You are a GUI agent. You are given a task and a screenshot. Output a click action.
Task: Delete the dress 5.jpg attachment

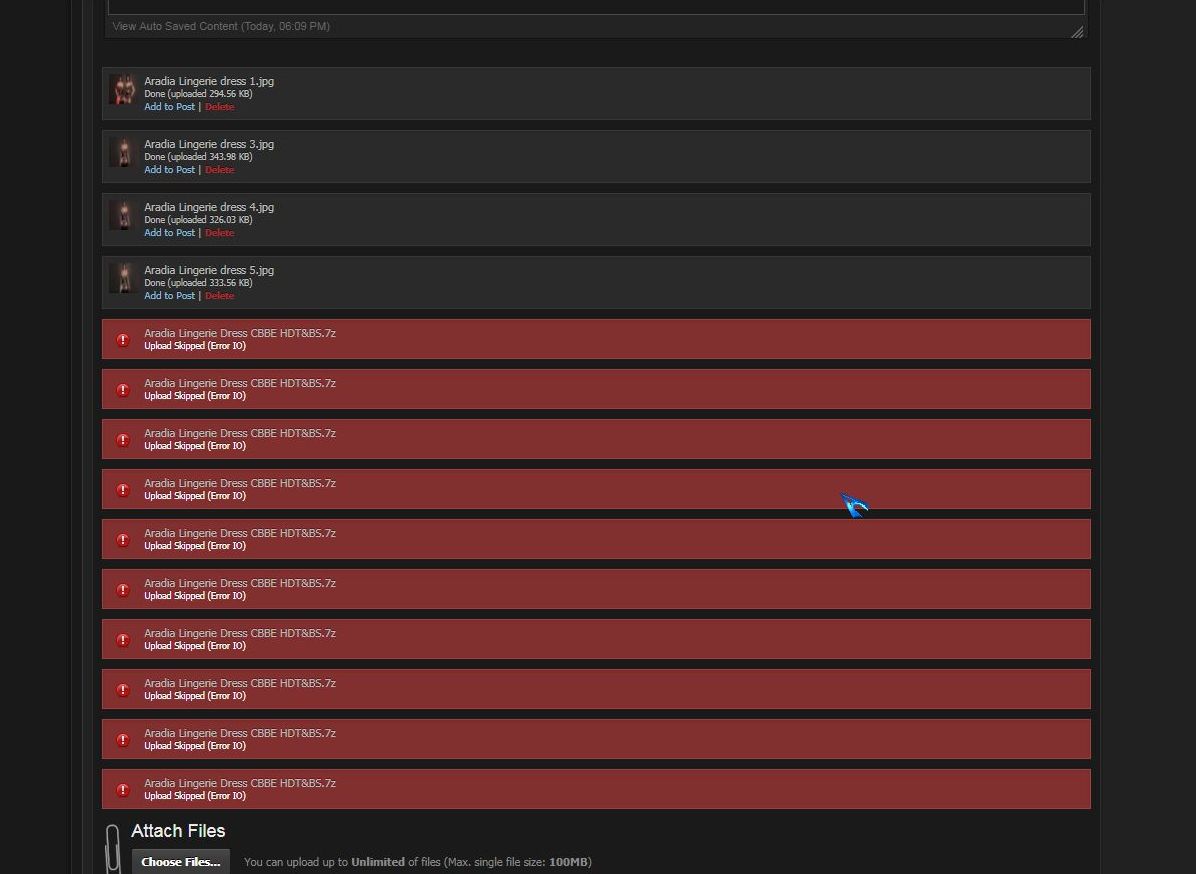point(219,296)
